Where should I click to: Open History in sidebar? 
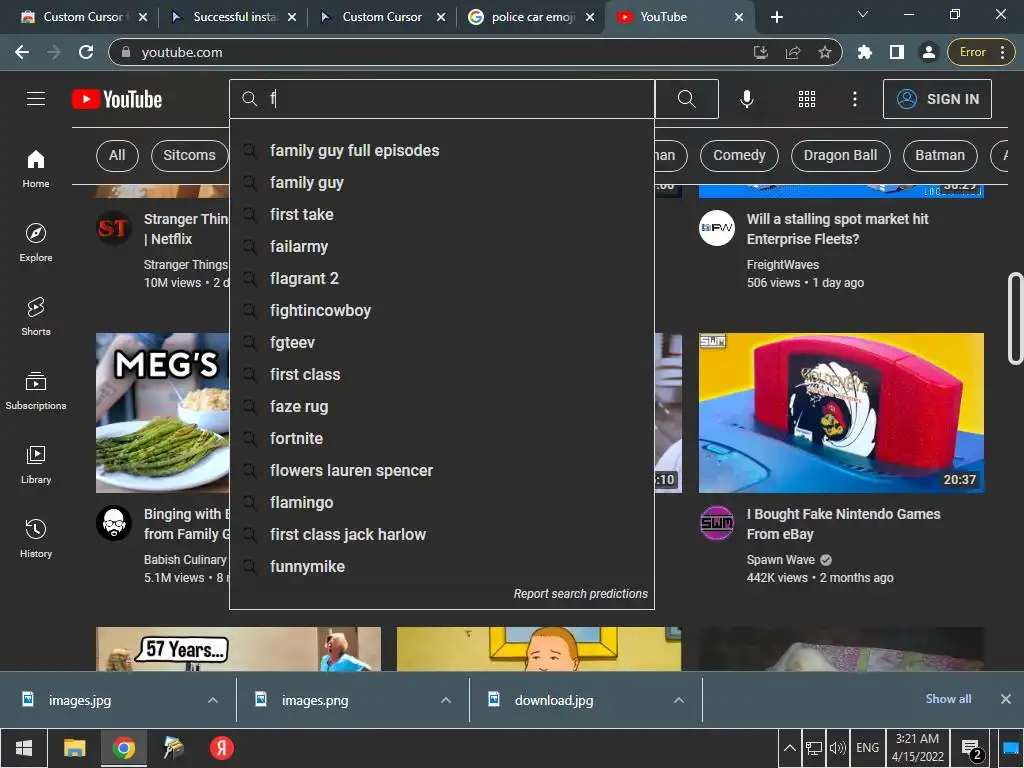(x=36, y=538)
